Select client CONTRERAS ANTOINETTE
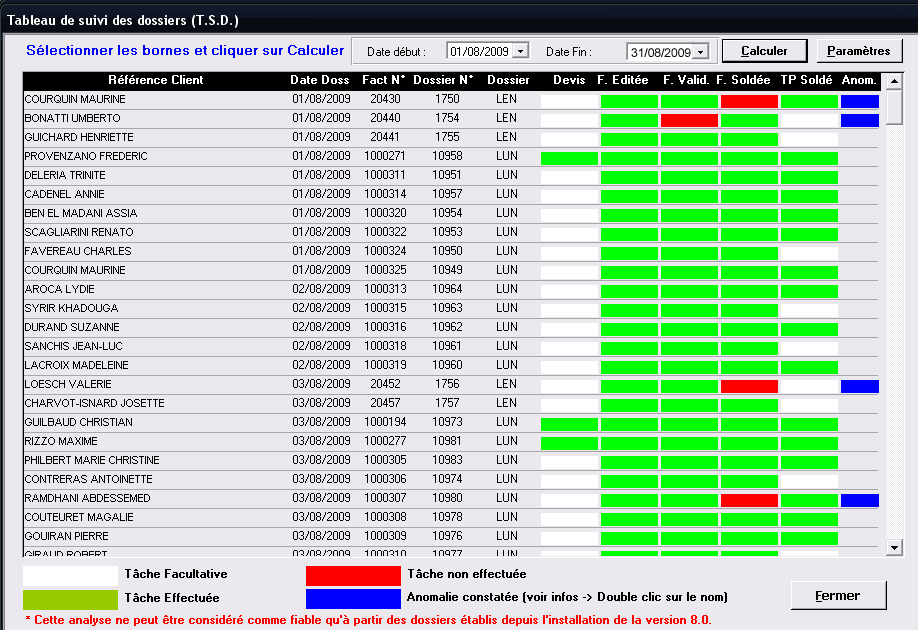 [x=88, y=479]
